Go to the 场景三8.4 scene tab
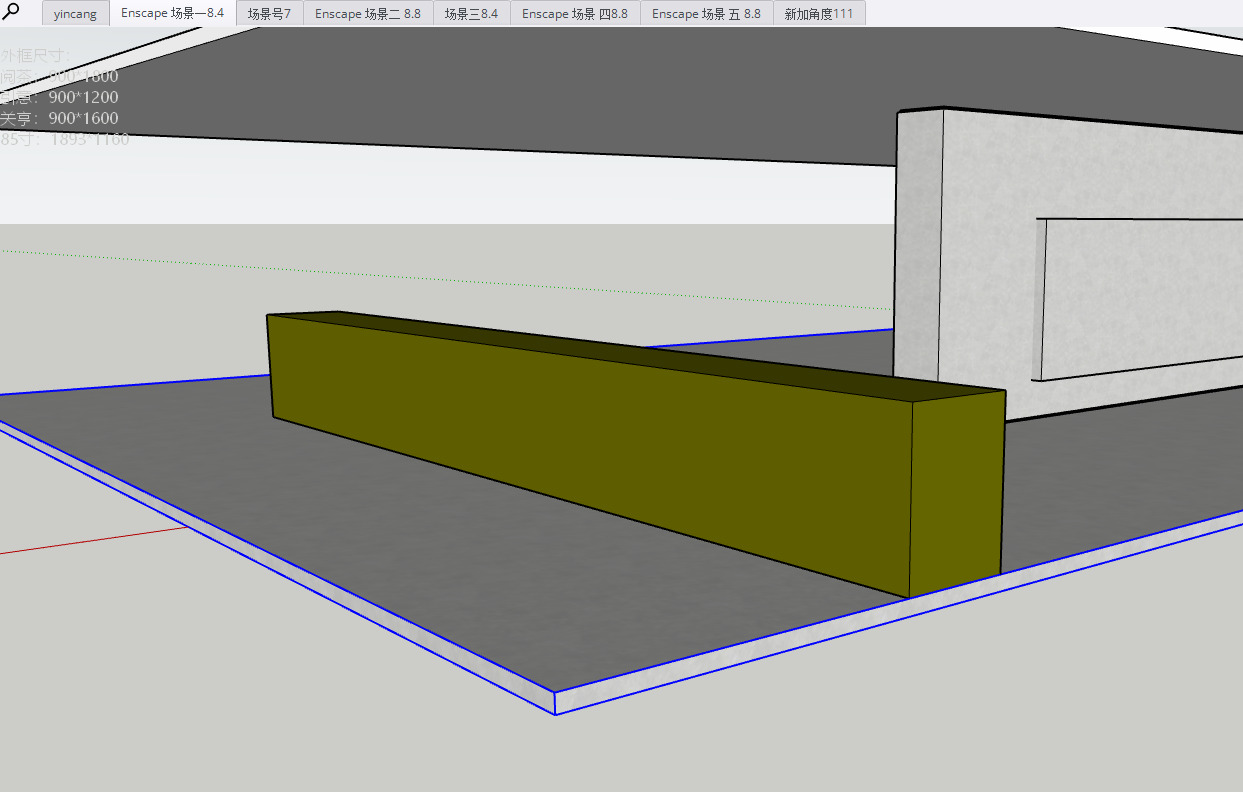 pos(471,14)
